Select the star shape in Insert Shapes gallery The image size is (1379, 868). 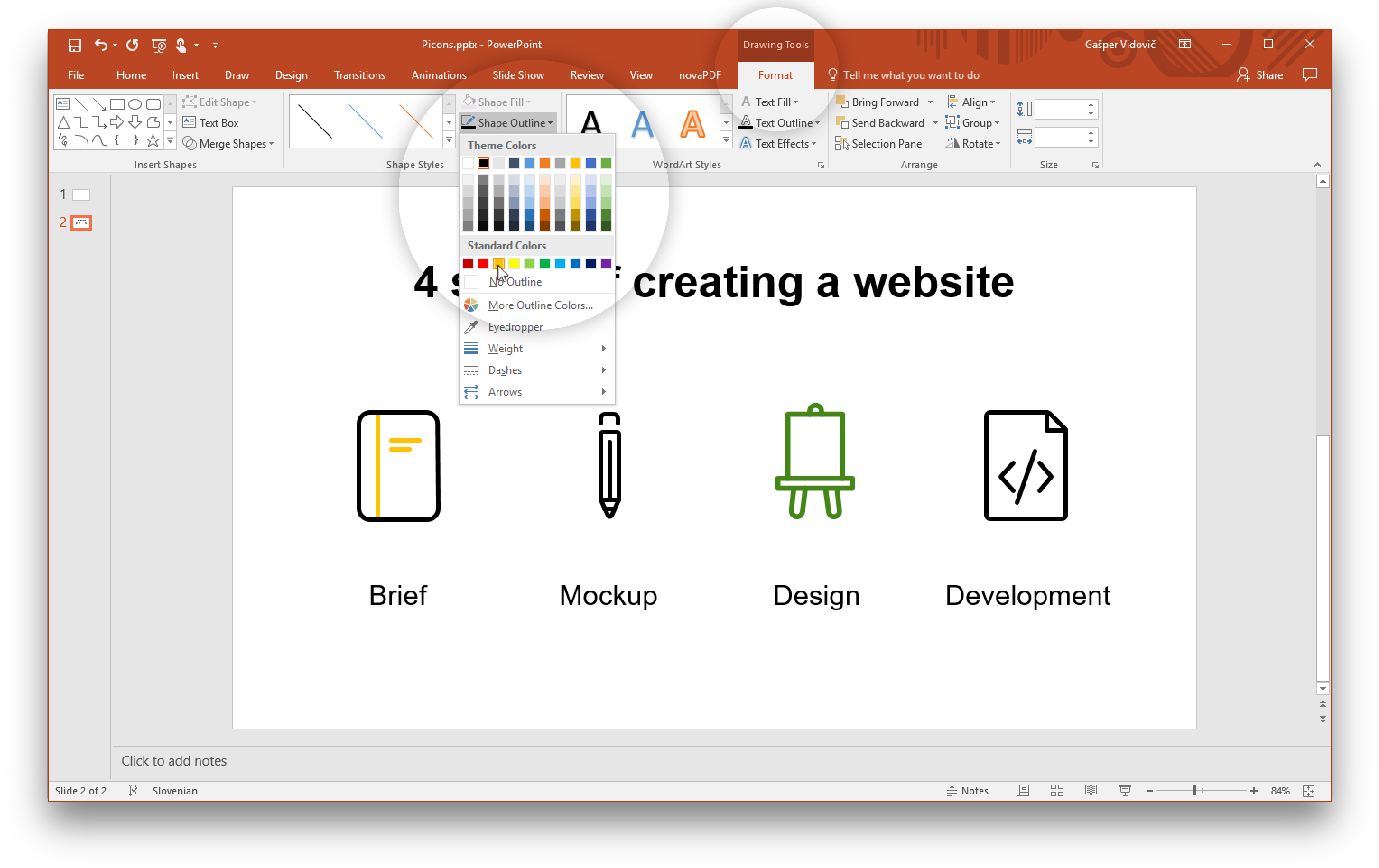[x=152, y=140]
